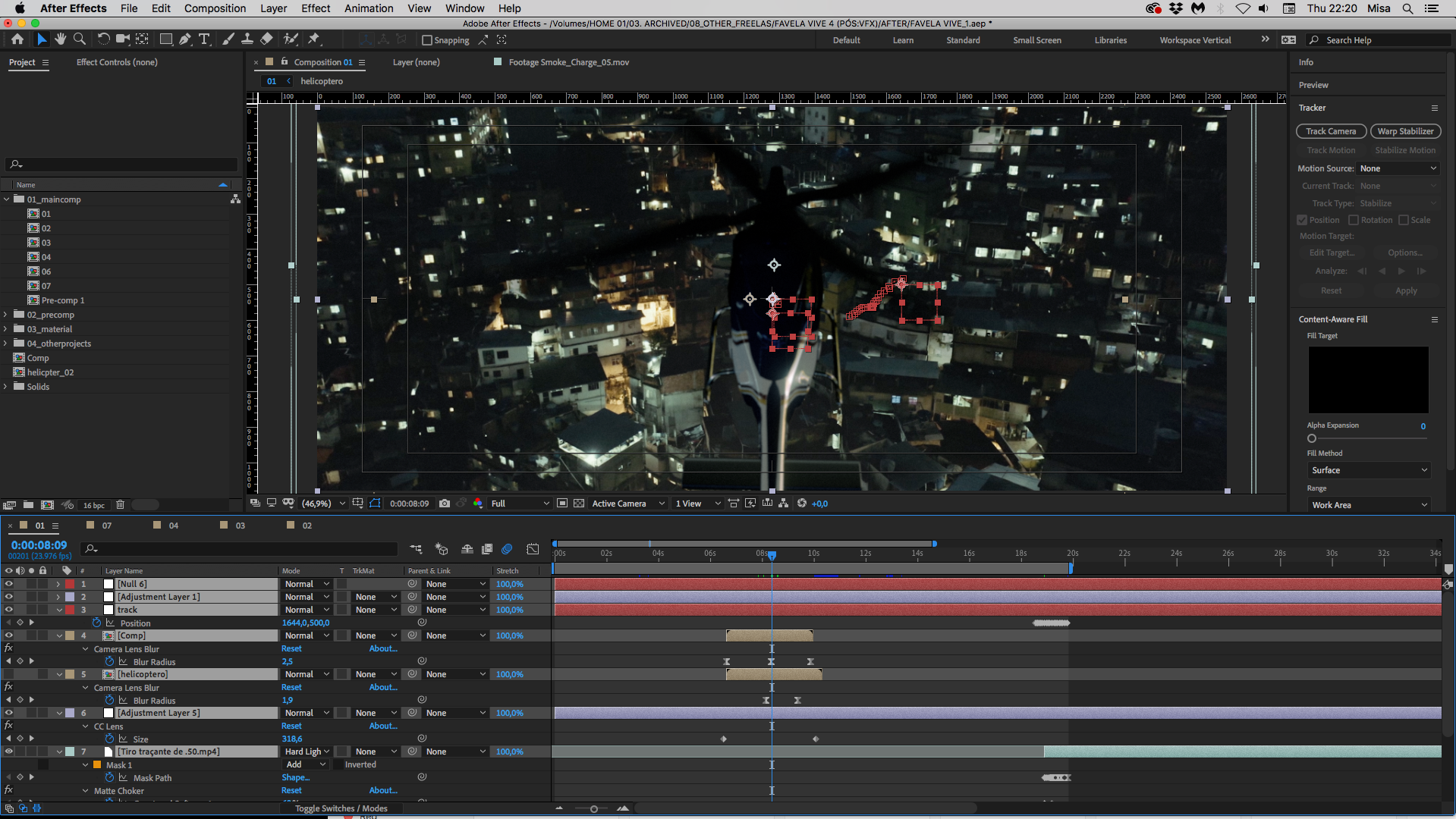This screenshot has width=1456, height=819.
Task: Click the timeline zoom slider handle
Action: pyautogui.click(x=594, y=809)
